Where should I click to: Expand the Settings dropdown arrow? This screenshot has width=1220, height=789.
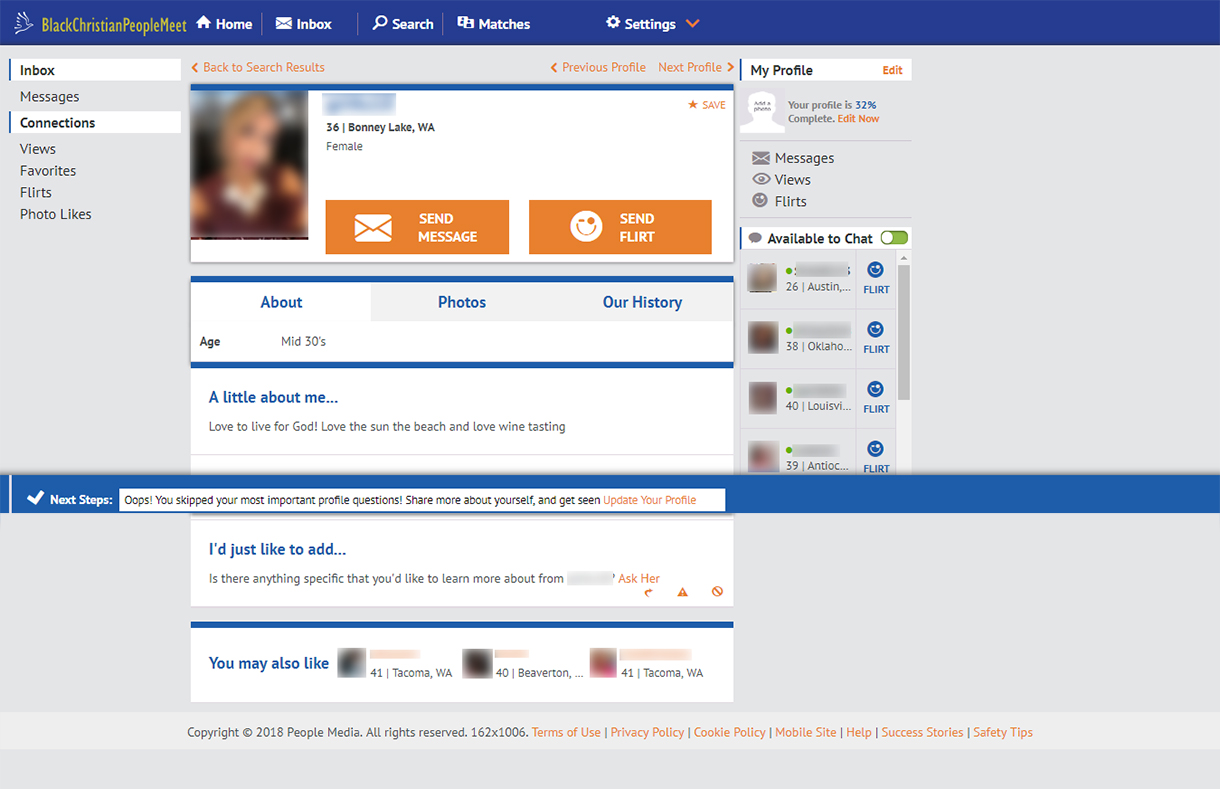point(693,24)
